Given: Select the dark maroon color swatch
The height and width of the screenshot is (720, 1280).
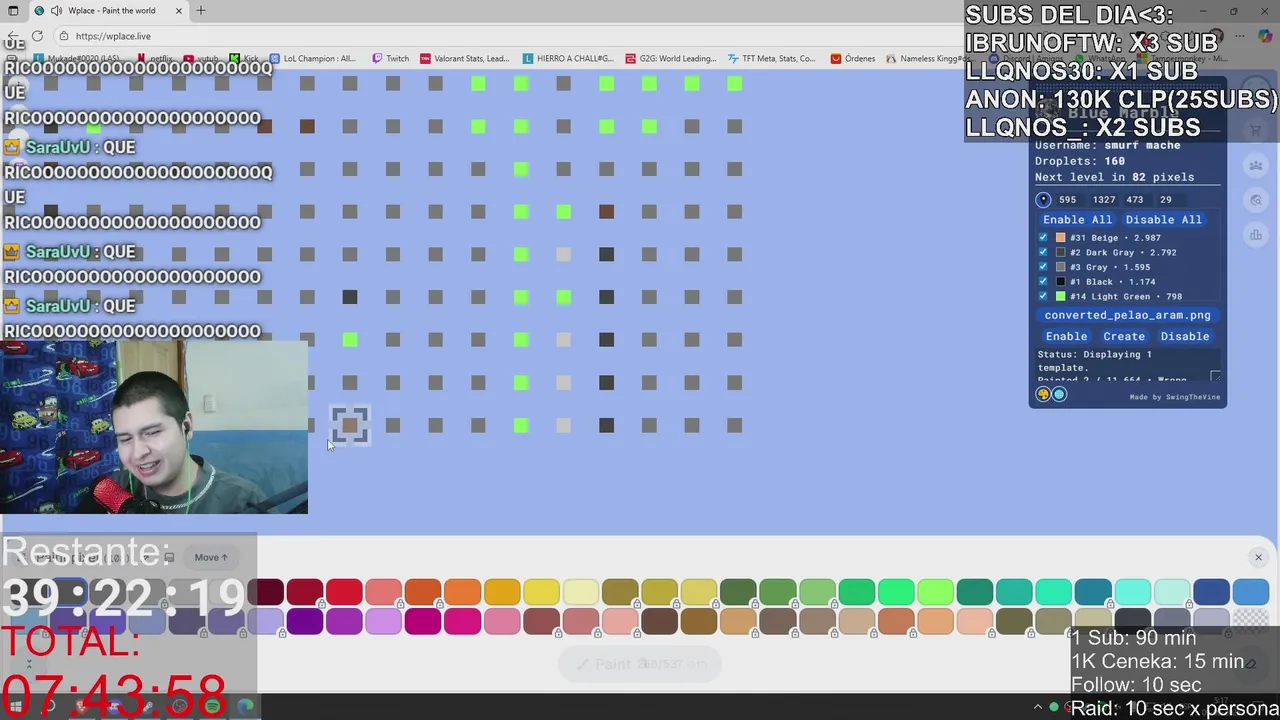Looking at the screenshot, I should (266, 592).
